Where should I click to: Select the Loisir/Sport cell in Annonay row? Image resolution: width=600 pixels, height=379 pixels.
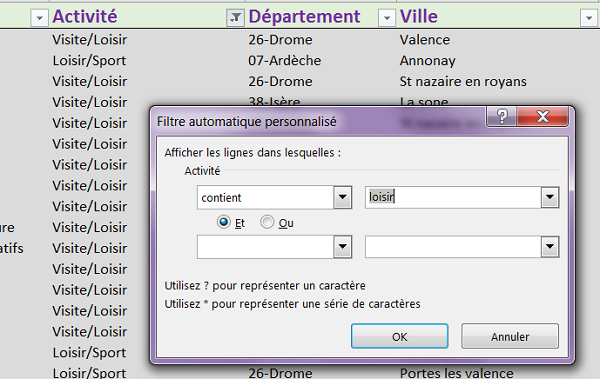tap(89, 60)
